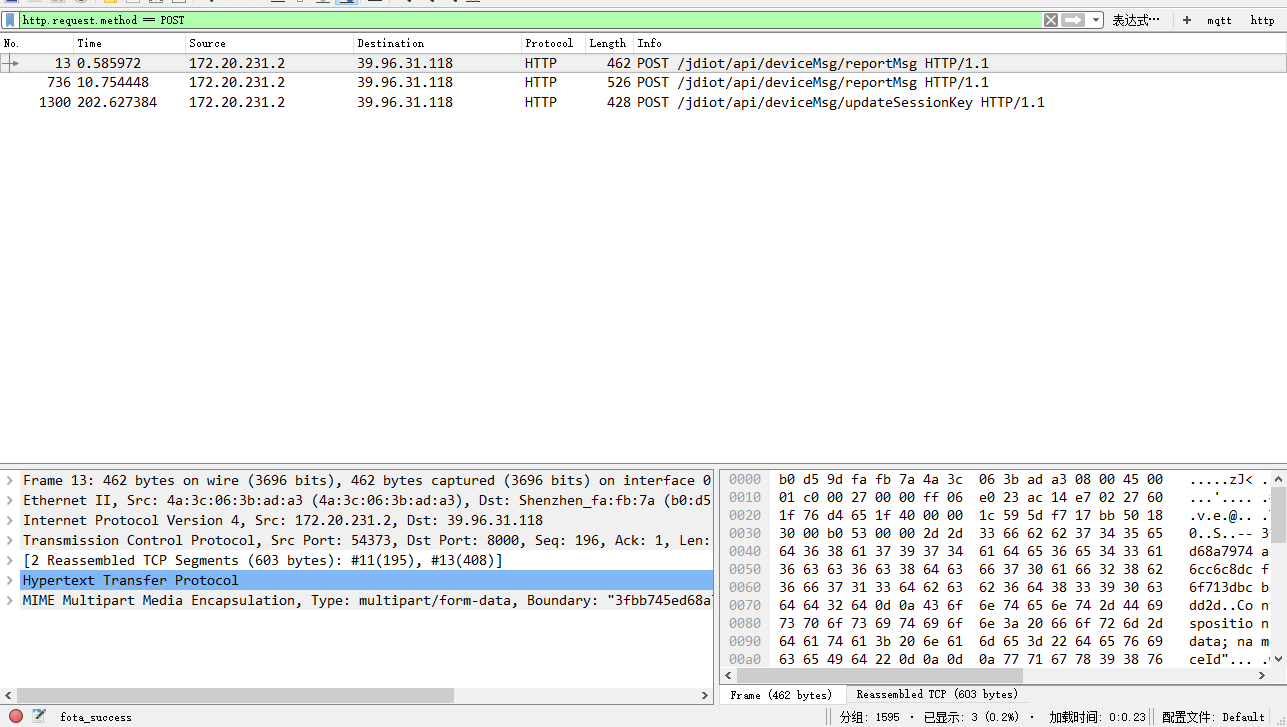
Task: Select the MIME Multipart Media Encapsulation line
Action: (366, 601)
